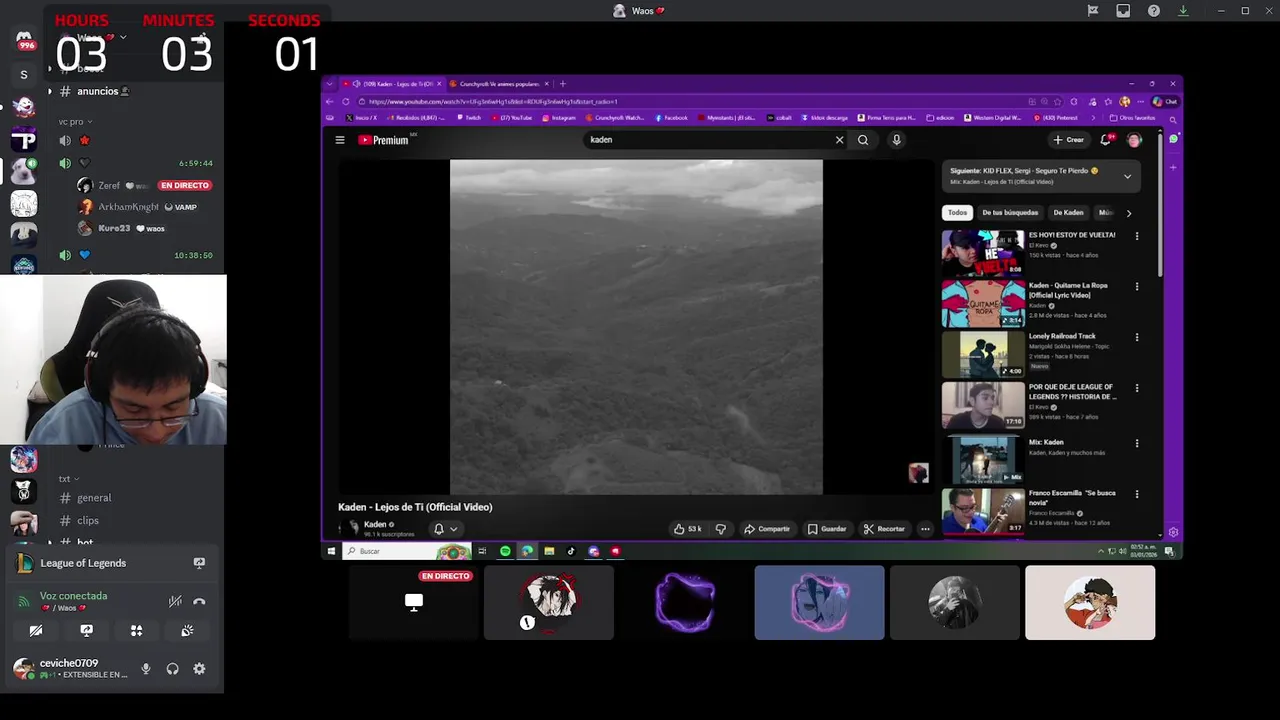Open the clips text channel
Viewport: 1280px width, 720px height.
tap(88, 521)
